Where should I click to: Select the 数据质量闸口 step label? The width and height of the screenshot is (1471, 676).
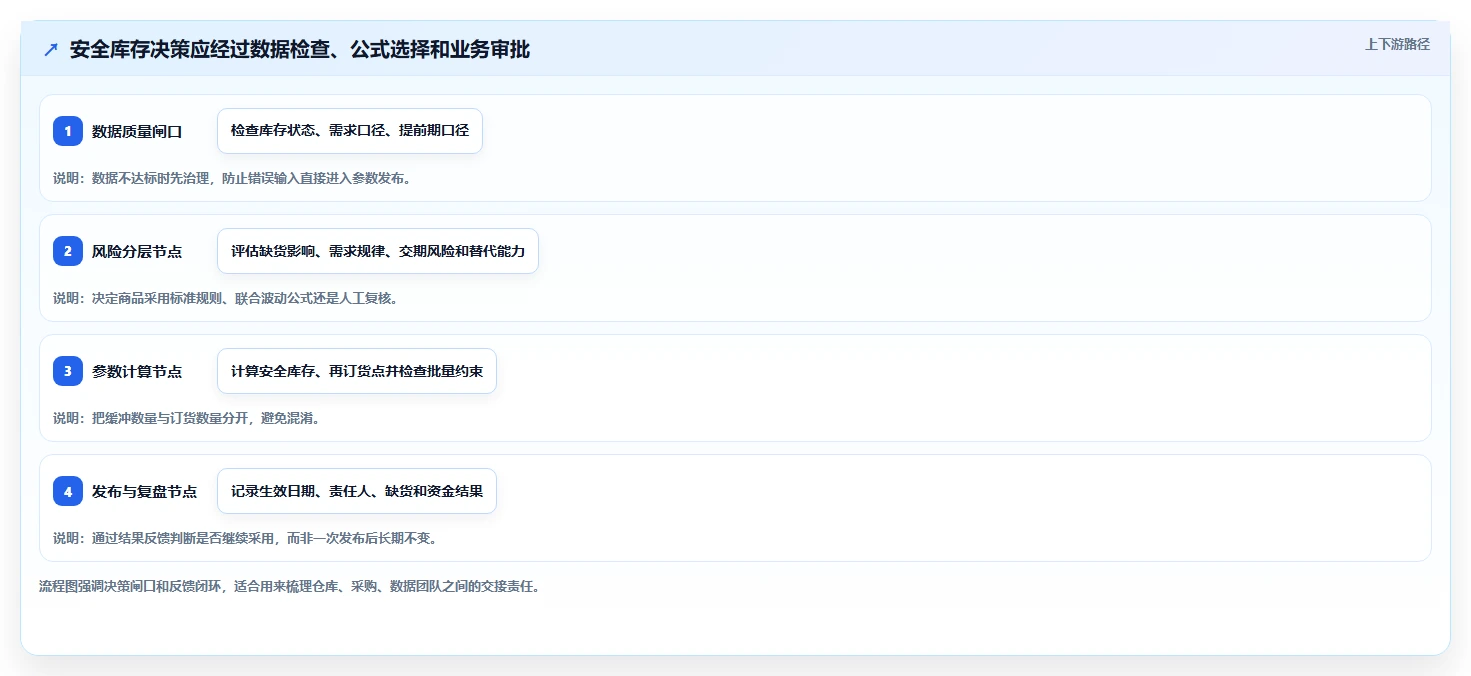[137, 131]
